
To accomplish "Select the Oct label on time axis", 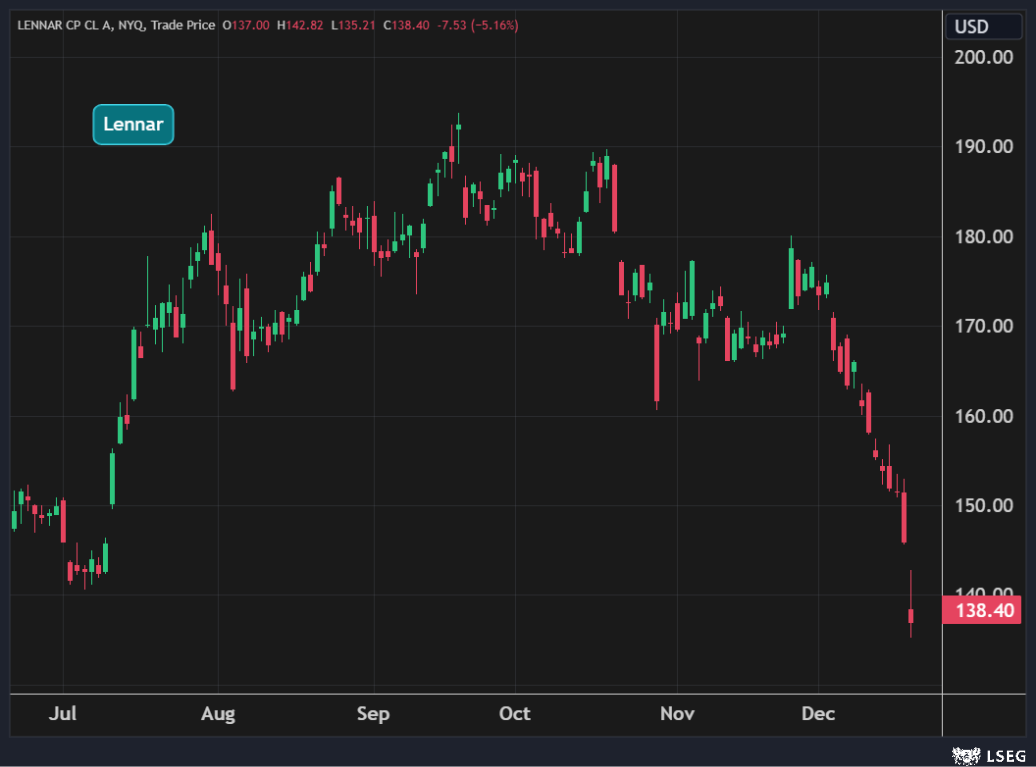I will tap(514, 713).
